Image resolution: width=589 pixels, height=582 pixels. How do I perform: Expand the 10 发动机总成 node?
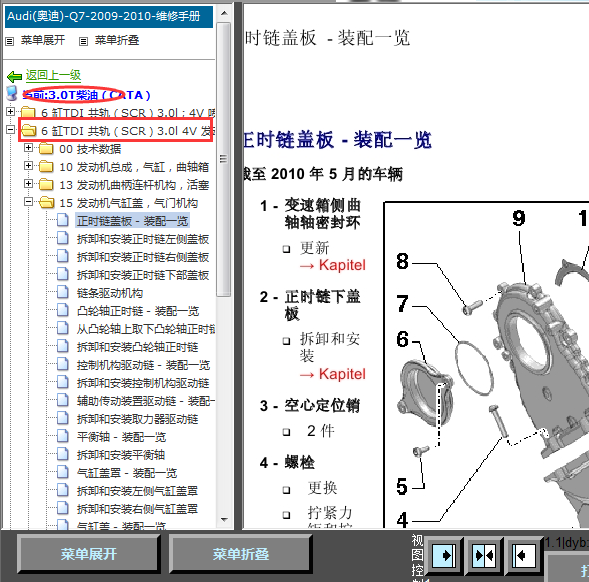[x=28, y=165]
